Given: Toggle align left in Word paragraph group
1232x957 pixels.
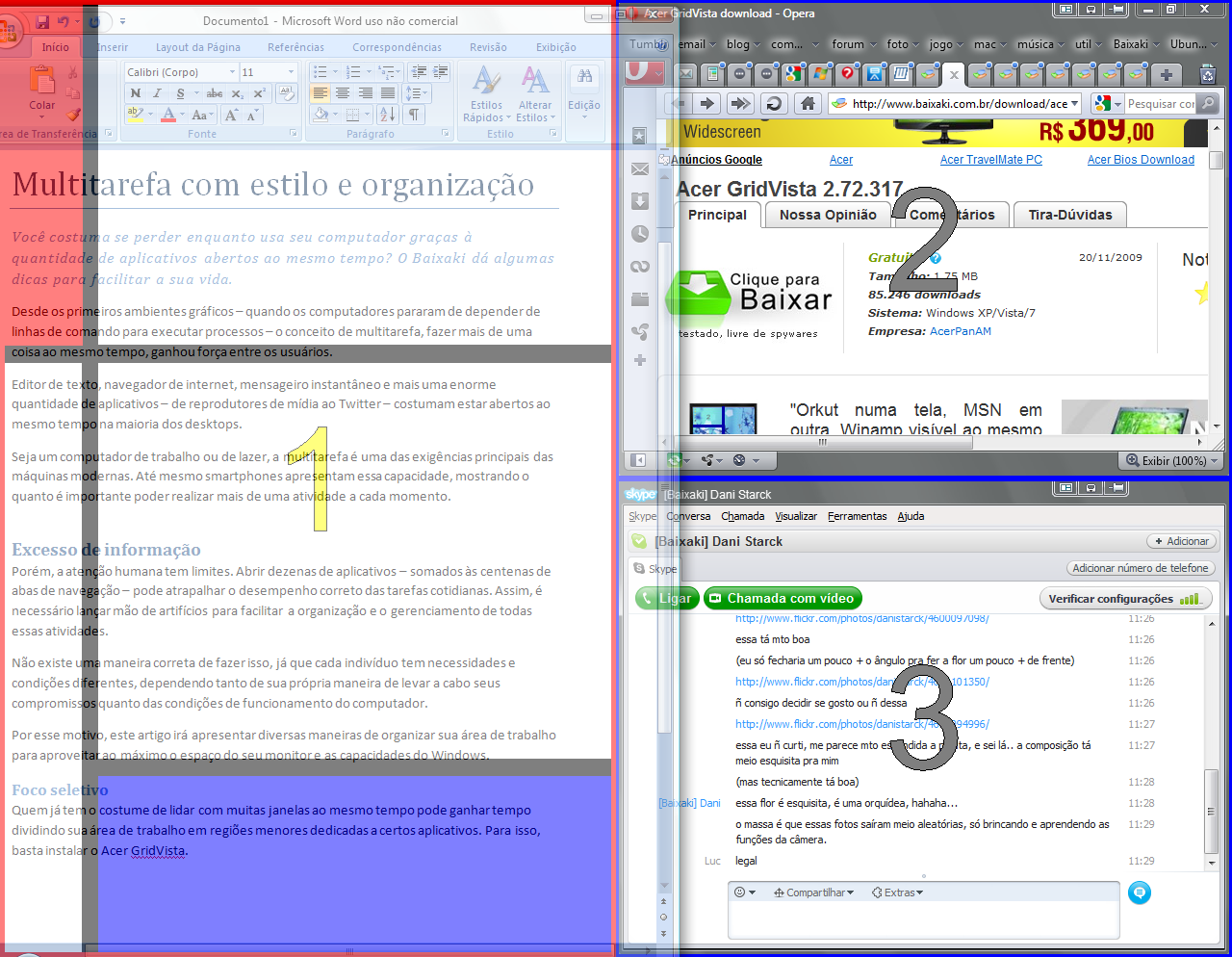Looking at the screenshot, I should click(x=321, y=93).
